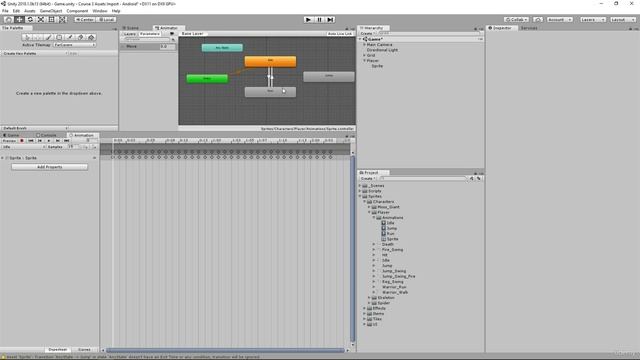Click the add parameter plus button

coord(173,40)
